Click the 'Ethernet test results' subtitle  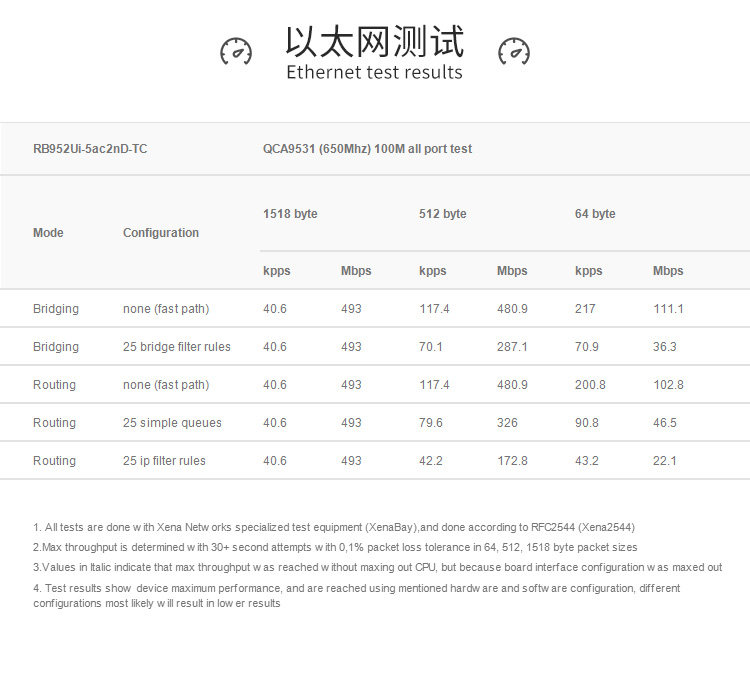tap(375, 72)
